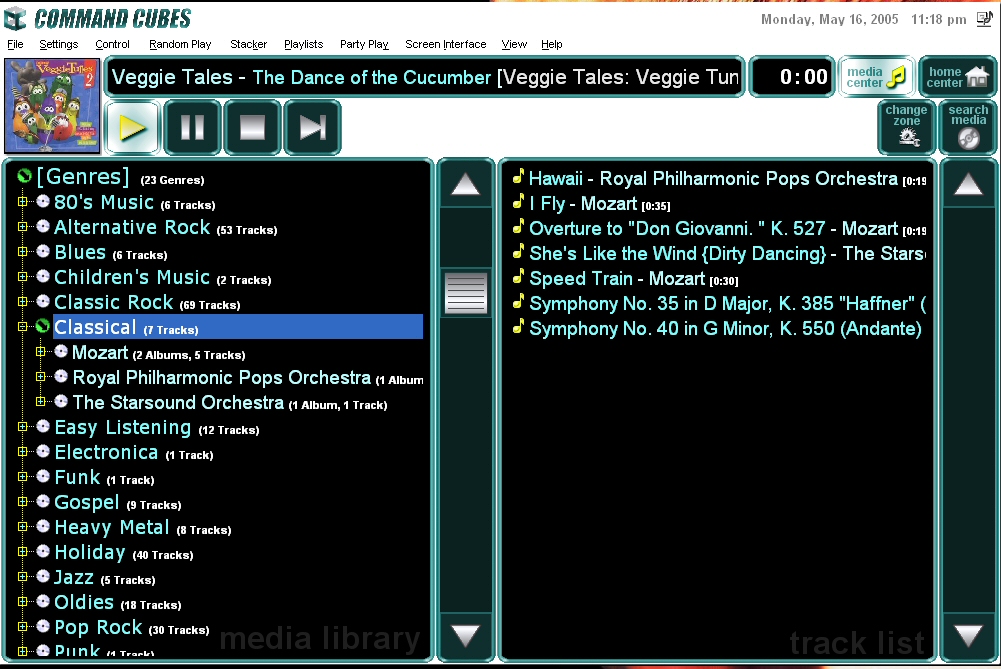Select Heavy Metal genre

point(111,527)
